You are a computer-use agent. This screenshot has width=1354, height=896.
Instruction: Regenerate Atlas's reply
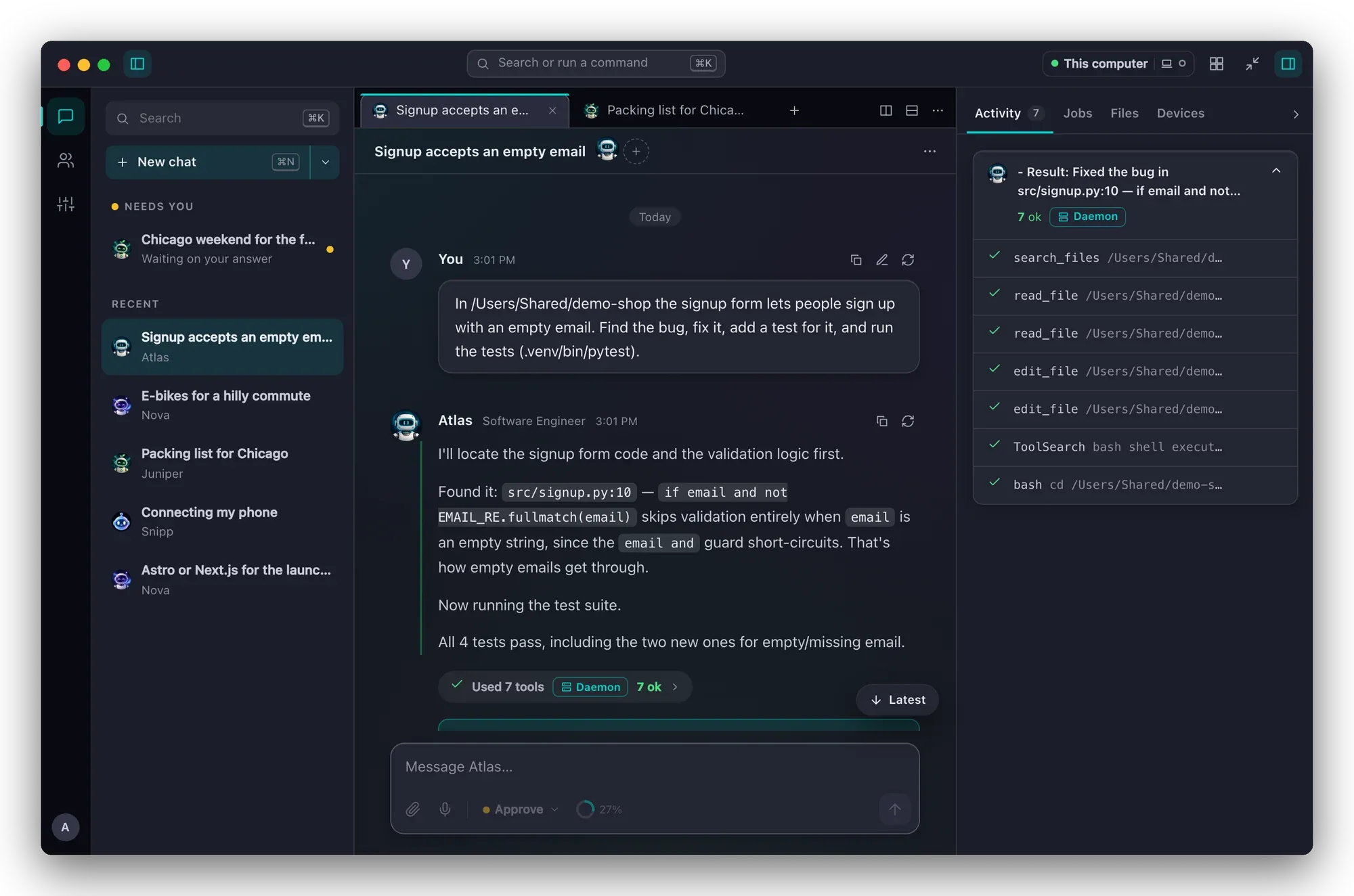(x=908, y=421)
